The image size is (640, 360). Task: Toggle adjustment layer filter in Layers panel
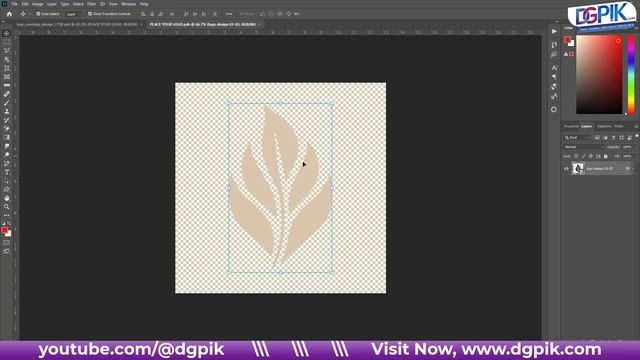(605, 138)
